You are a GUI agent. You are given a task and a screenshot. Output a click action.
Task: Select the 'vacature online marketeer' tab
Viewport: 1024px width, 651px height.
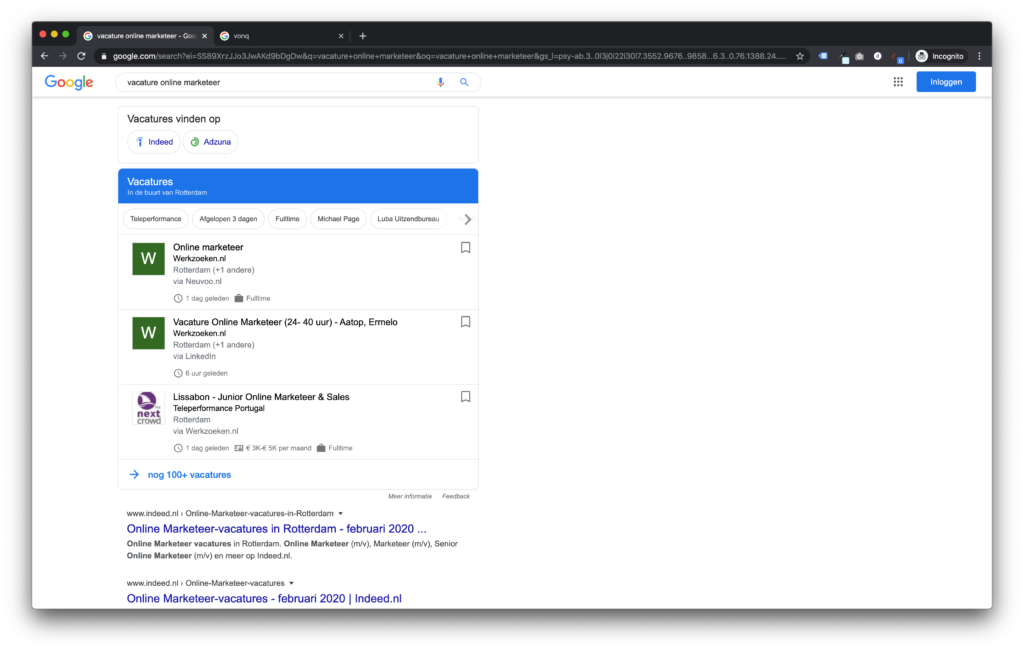144,36
